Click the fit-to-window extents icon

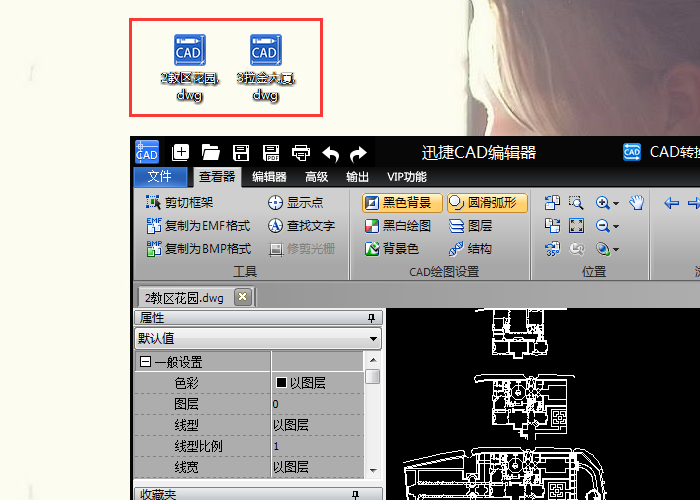(x=576, y=226)
